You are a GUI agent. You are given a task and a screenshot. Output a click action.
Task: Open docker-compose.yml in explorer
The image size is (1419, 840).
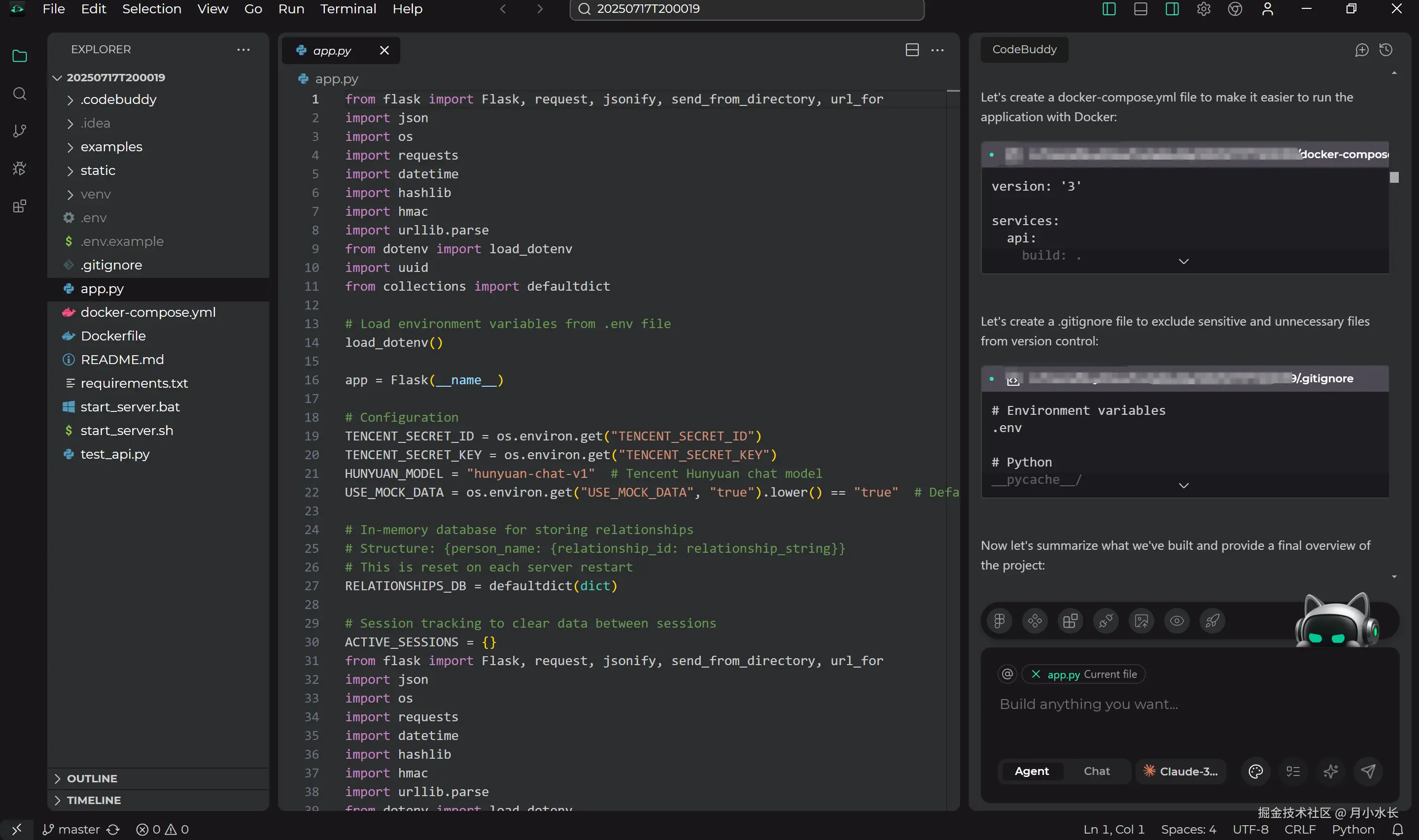click(148, 312)
